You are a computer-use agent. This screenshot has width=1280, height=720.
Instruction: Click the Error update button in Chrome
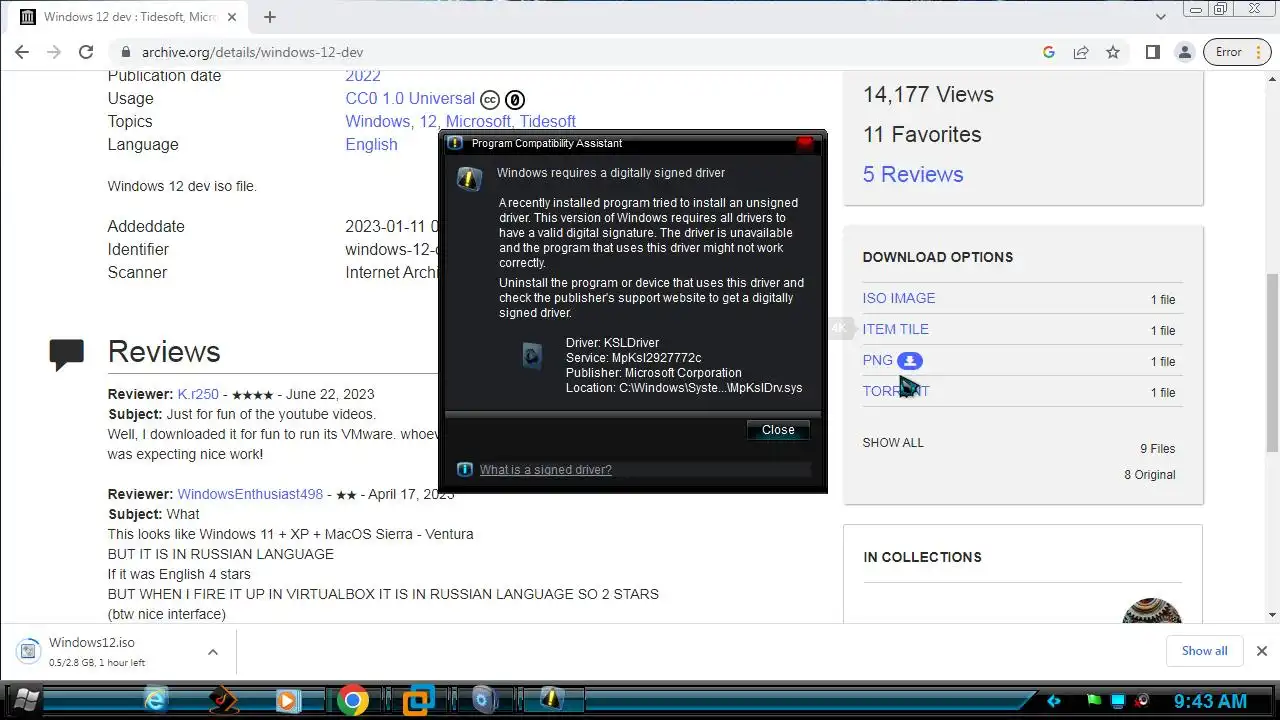click(x=1239, y=52)
